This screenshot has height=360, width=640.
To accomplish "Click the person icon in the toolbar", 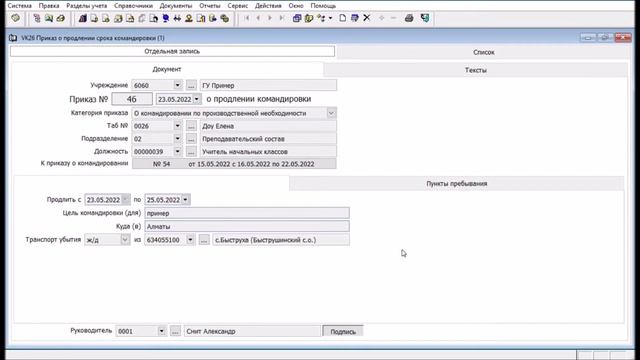I will pyautogui.click(x=189, y=18).
